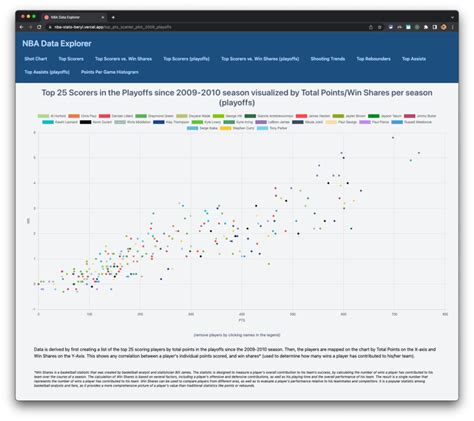
Task: Open the Top Assists (playoffs) page
Action: (47, 72)
